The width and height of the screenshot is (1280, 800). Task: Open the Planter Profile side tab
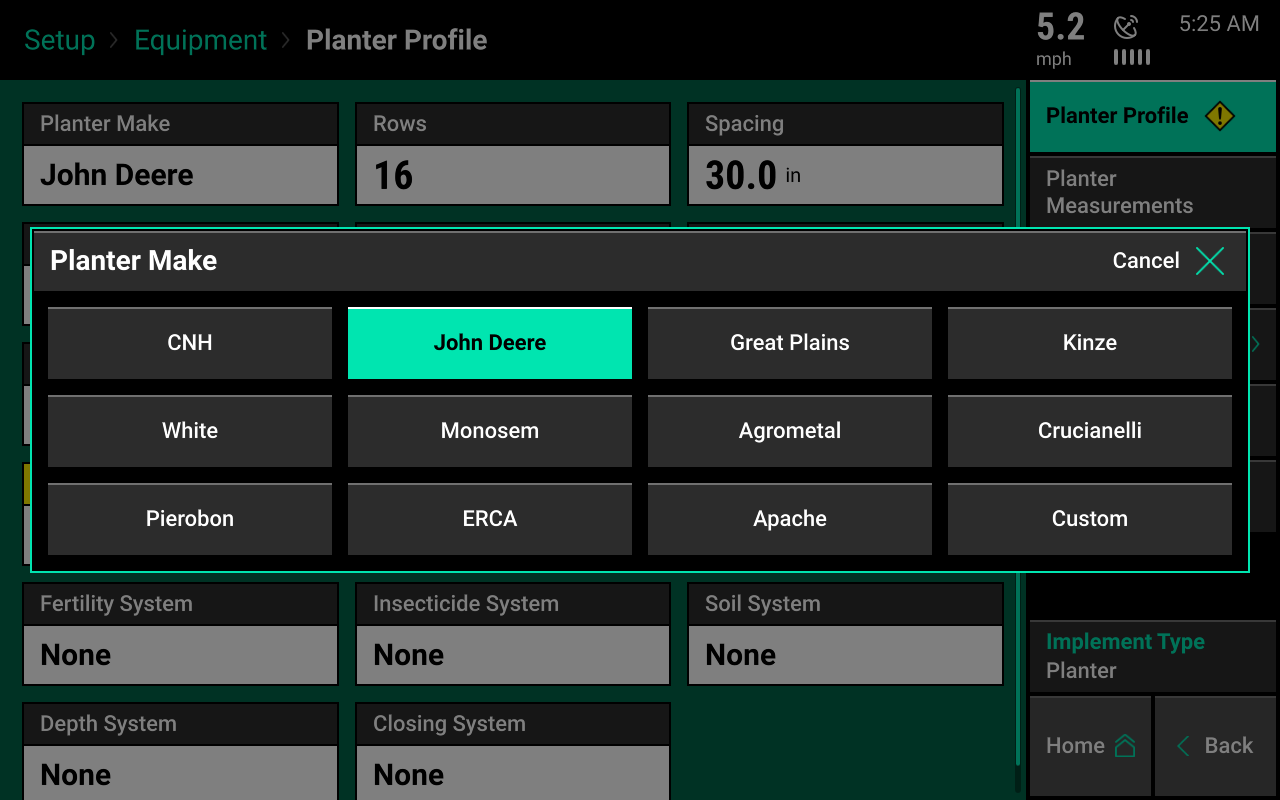tap(1153, 116)
